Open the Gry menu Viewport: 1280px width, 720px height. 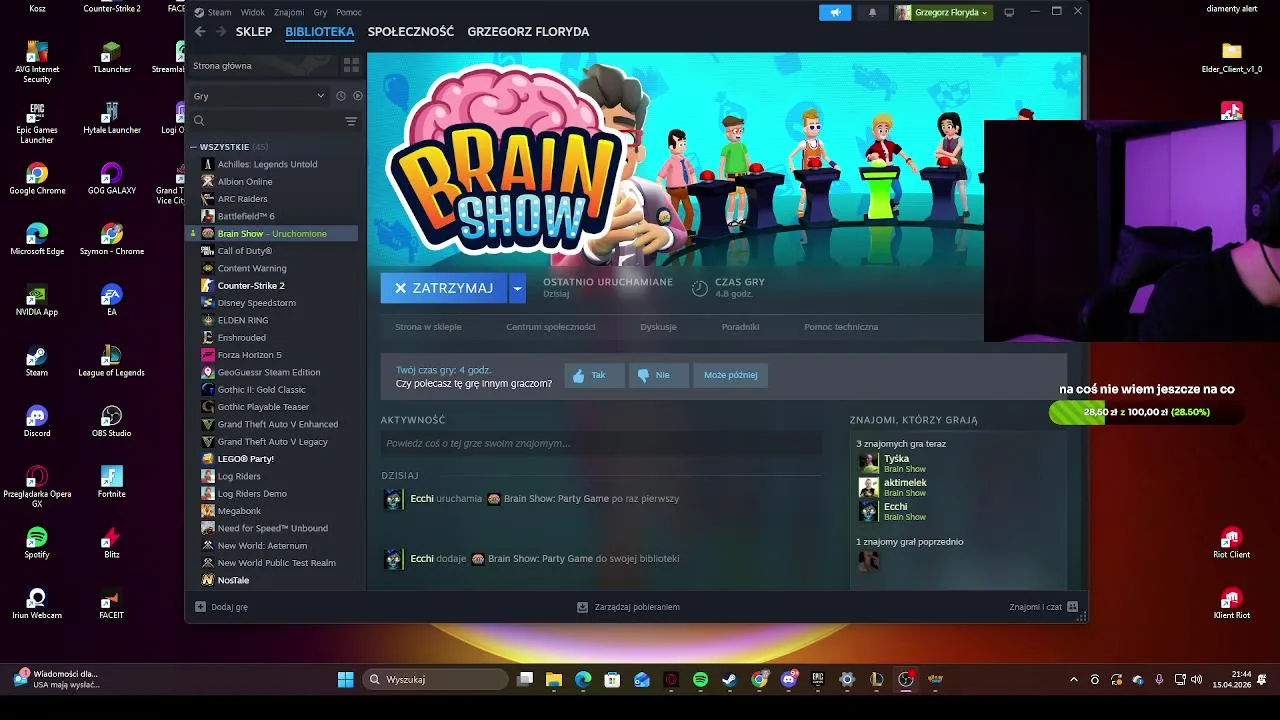[x=320, y=12]
